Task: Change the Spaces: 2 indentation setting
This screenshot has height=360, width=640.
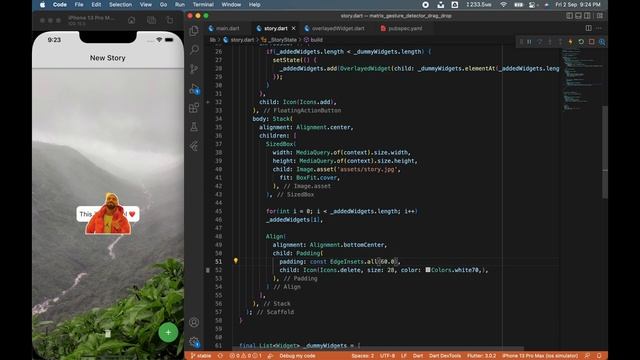Action: click(x=362, y=356)
